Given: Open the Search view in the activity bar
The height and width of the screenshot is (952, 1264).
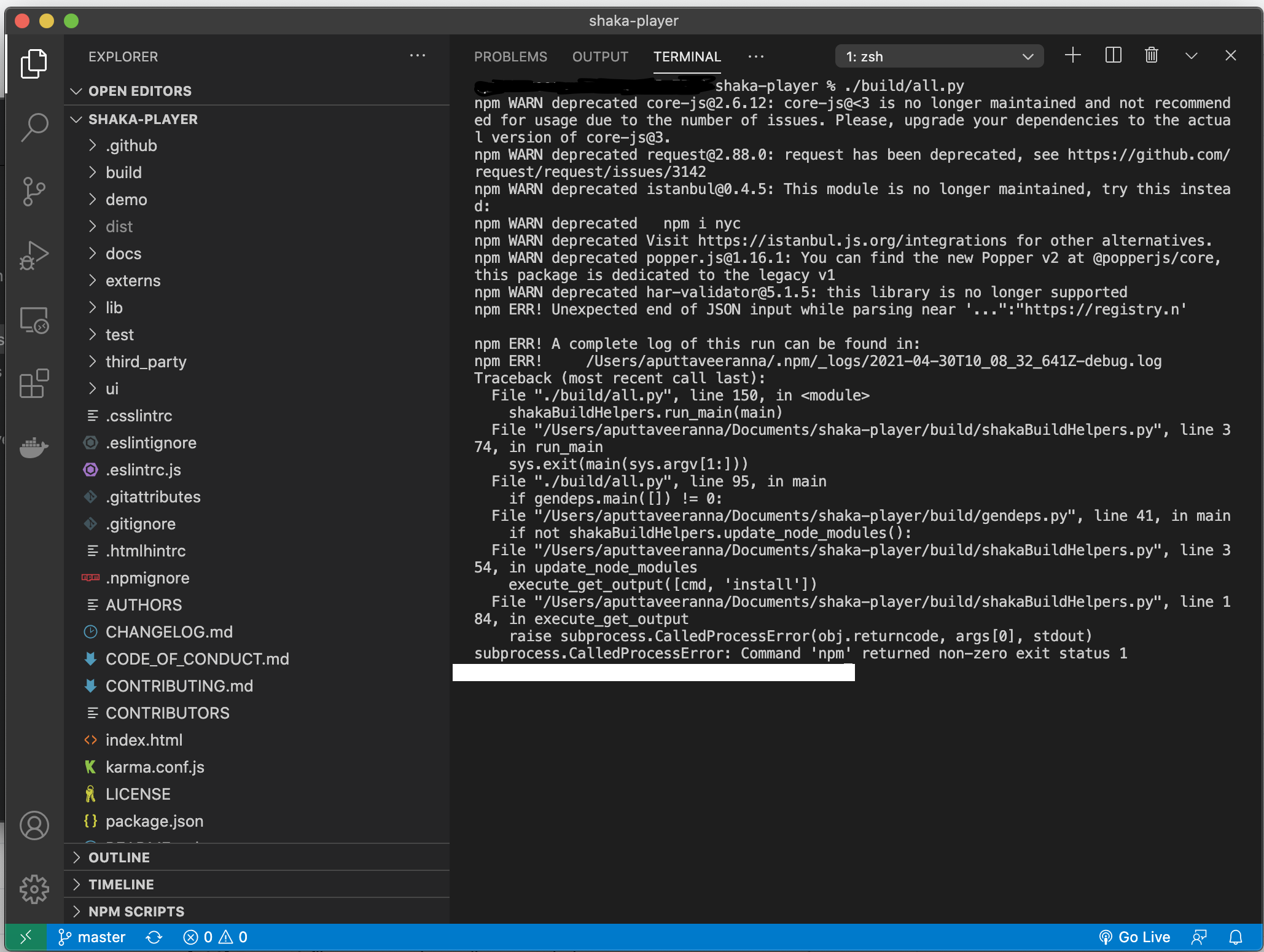Looking at the screenshot, I should tap(34, 127).
